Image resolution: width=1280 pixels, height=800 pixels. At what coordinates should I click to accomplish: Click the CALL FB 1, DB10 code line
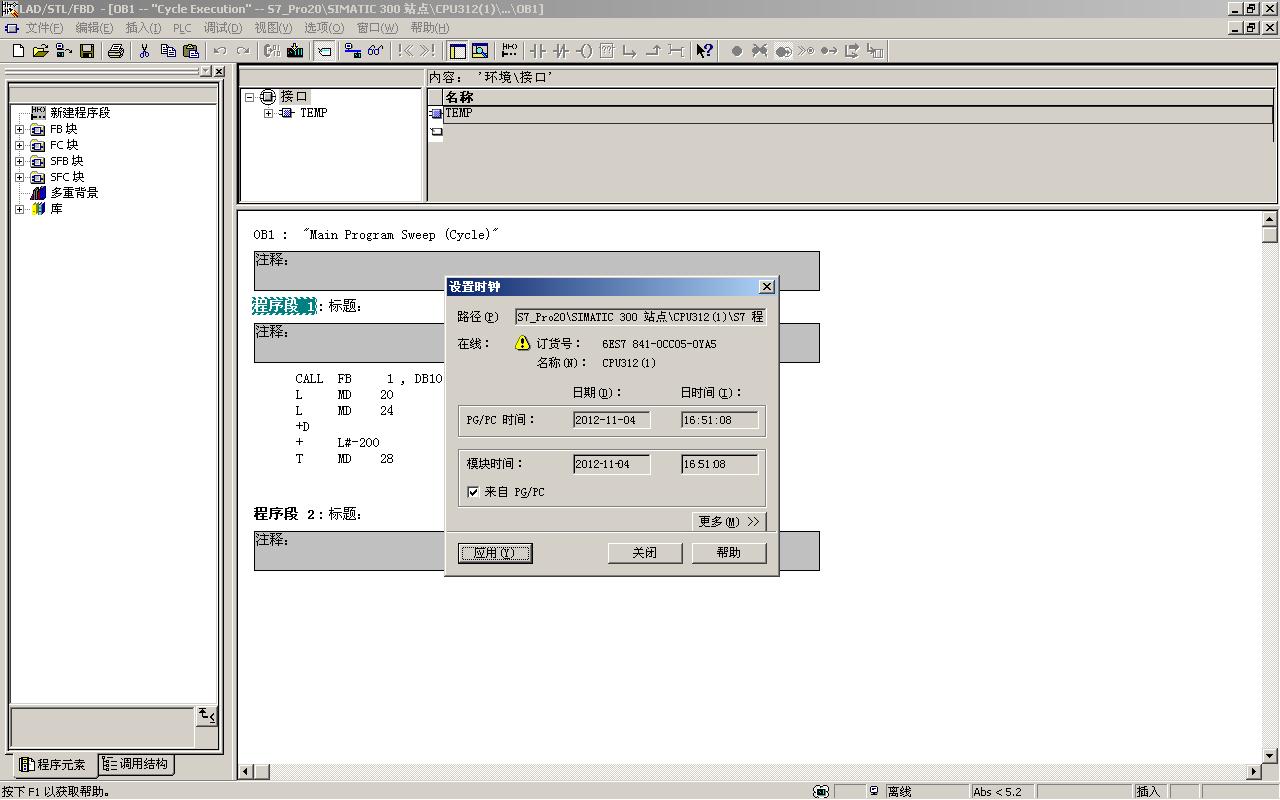tap(368, 379)
